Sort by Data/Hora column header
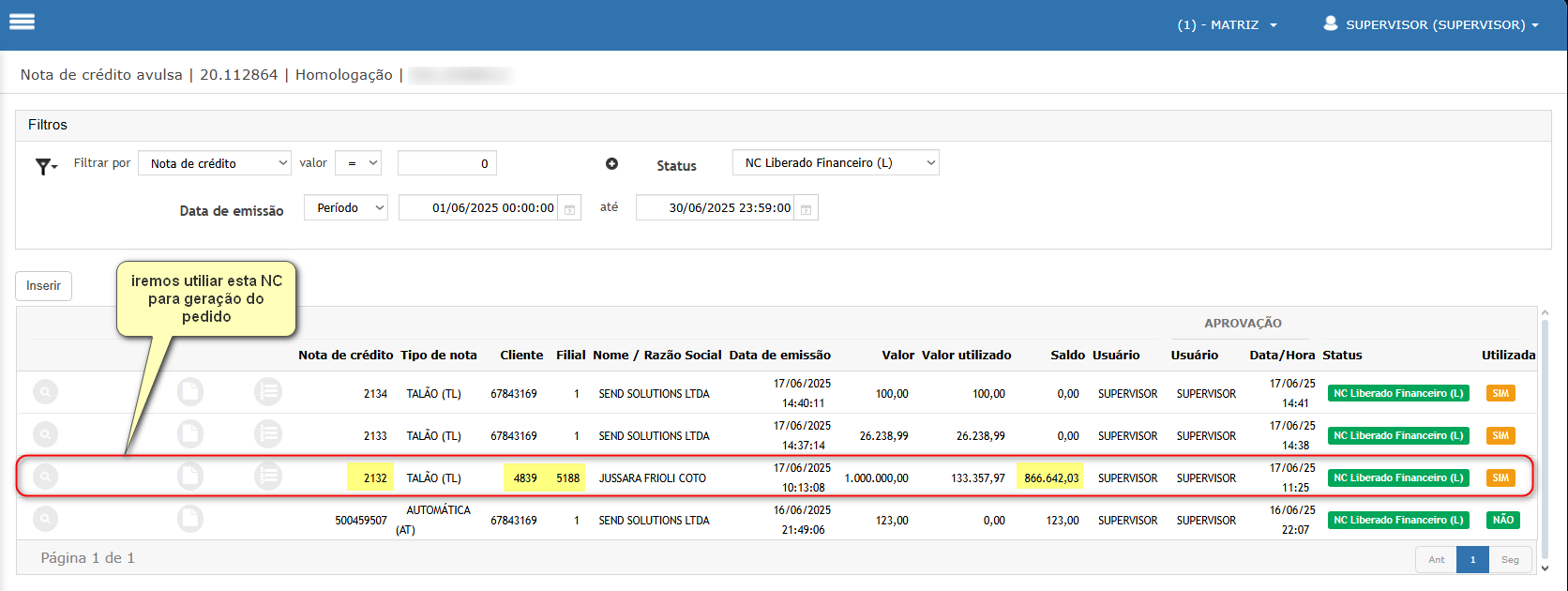The width and height of the screenshot is (1568, 591). click(1282, 356)
